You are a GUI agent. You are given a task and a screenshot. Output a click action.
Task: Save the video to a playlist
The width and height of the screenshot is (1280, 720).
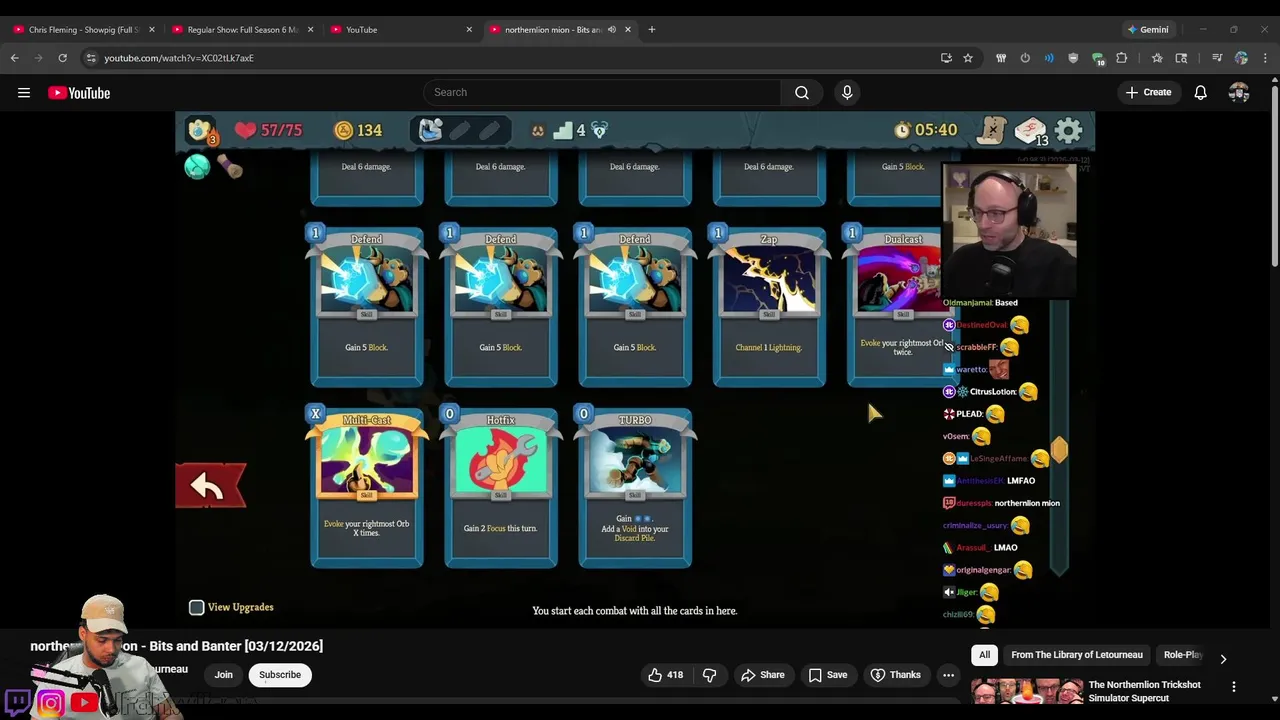pyautogui.click(x=827, y=675)
